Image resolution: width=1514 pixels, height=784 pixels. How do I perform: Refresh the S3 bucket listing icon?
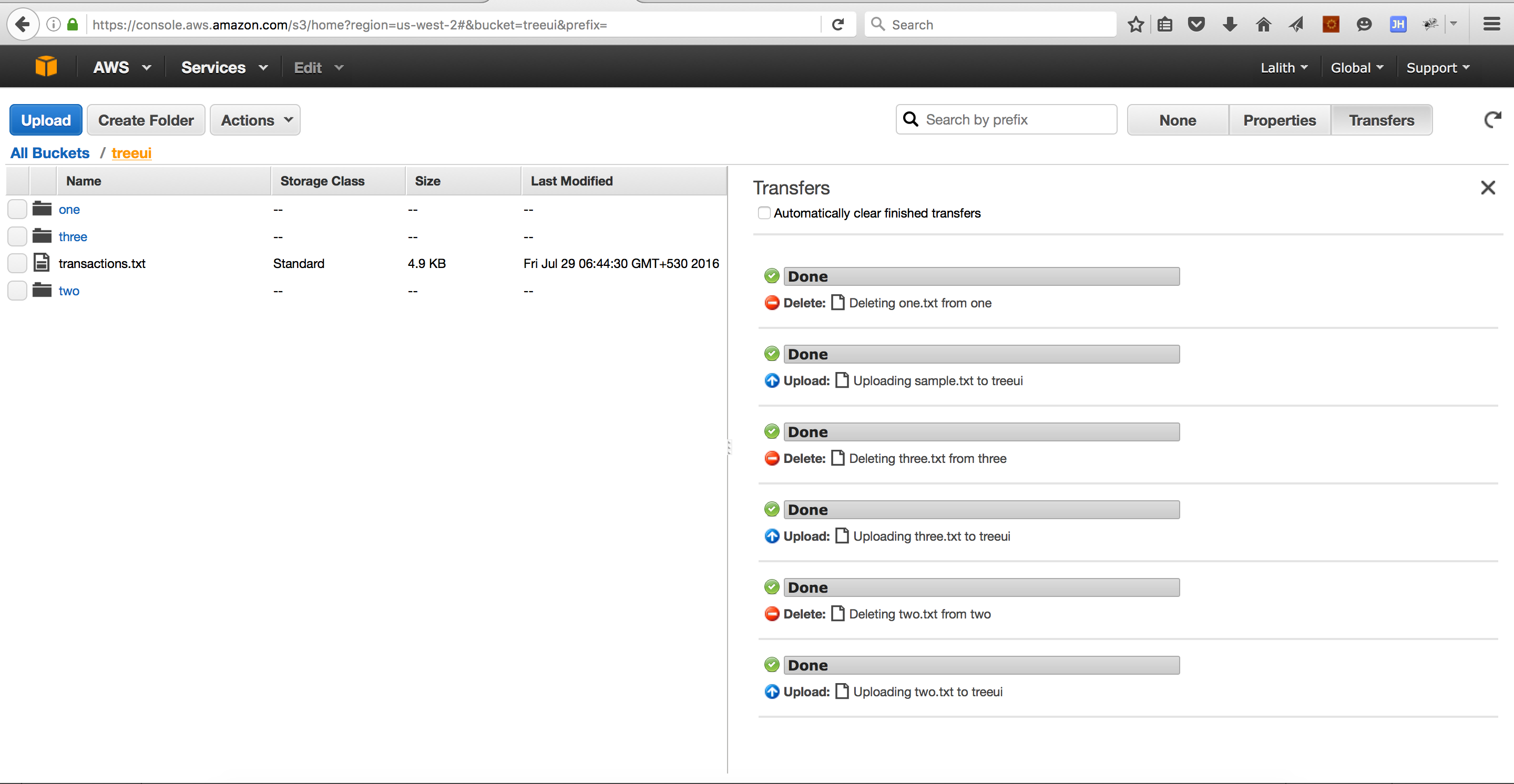(x=1492, y=120)
